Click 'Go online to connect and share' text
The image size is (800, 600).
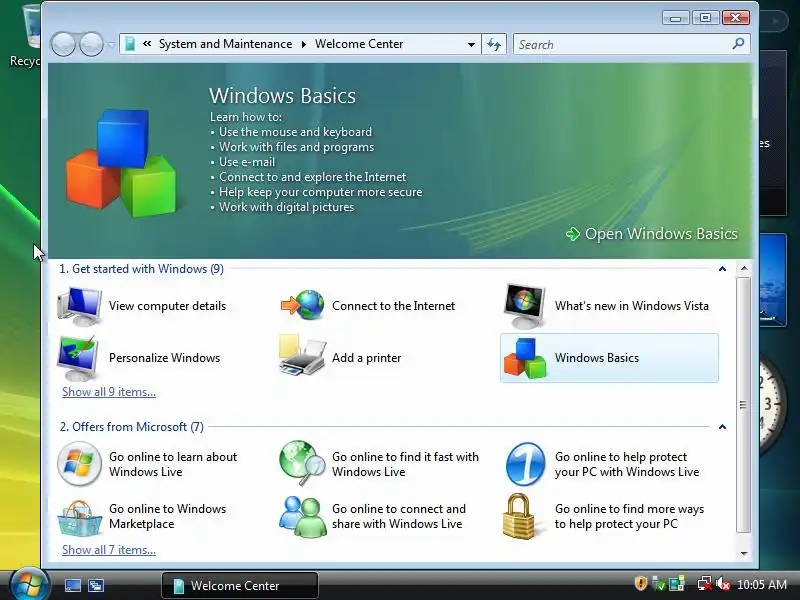pyautogui.click(x=399, y=516)
